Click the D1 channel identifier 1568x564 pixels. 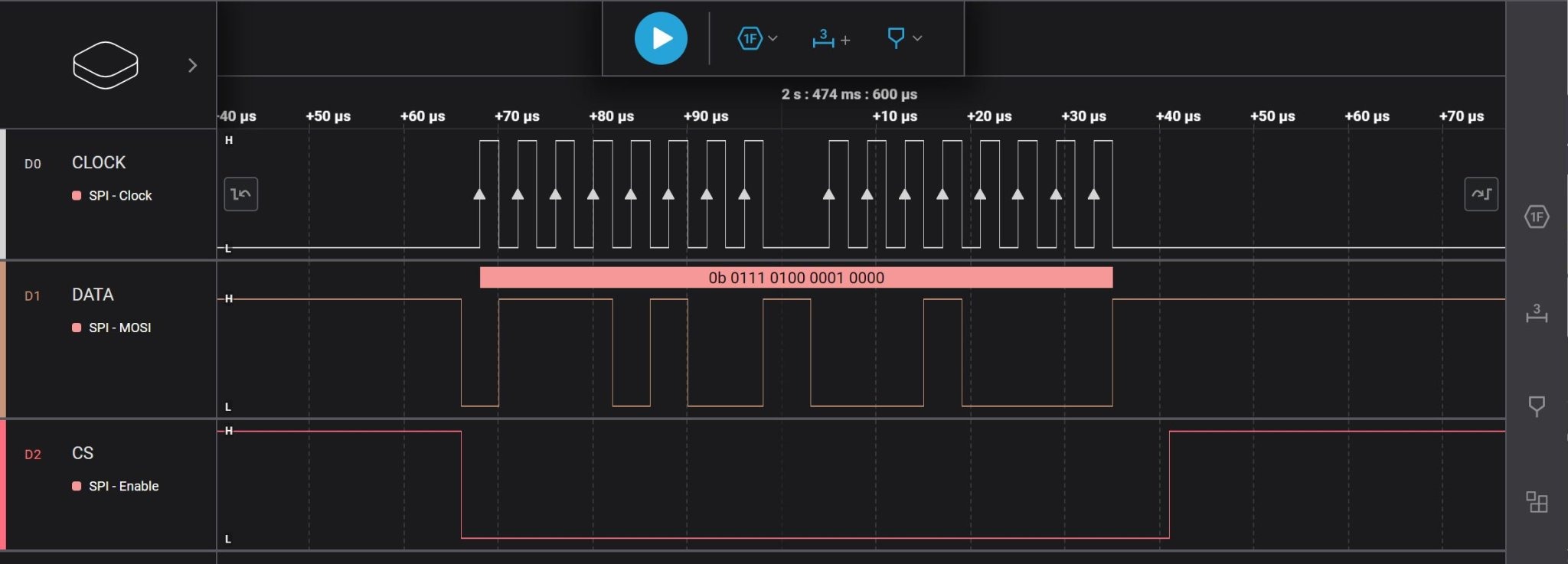(32, 296)
